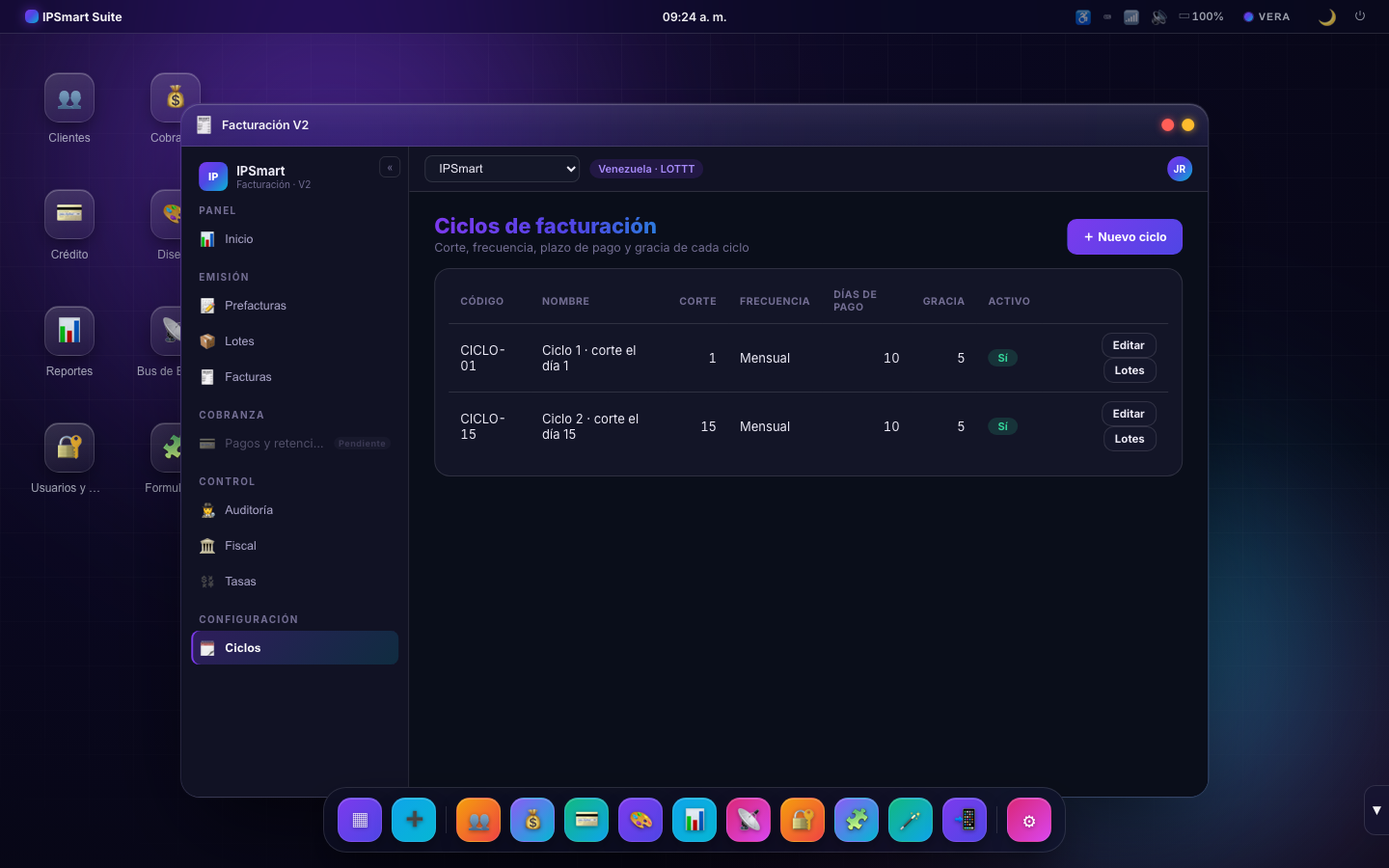The height and width of the screenshot is (868, 1389).
Task: Open the satellite dish app in dock
Action: point(749,821)
